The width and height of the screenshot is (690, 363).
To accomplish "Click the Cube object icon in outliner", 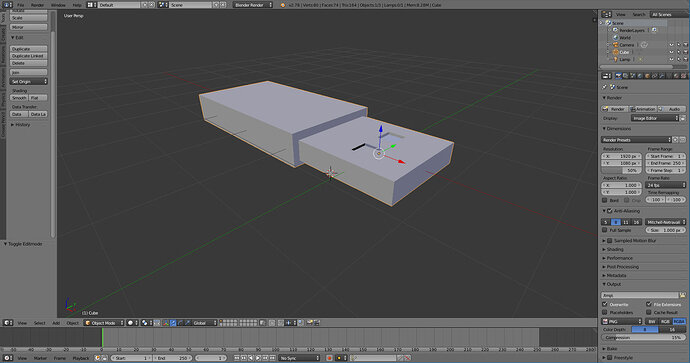I will (x=616, y=52).
